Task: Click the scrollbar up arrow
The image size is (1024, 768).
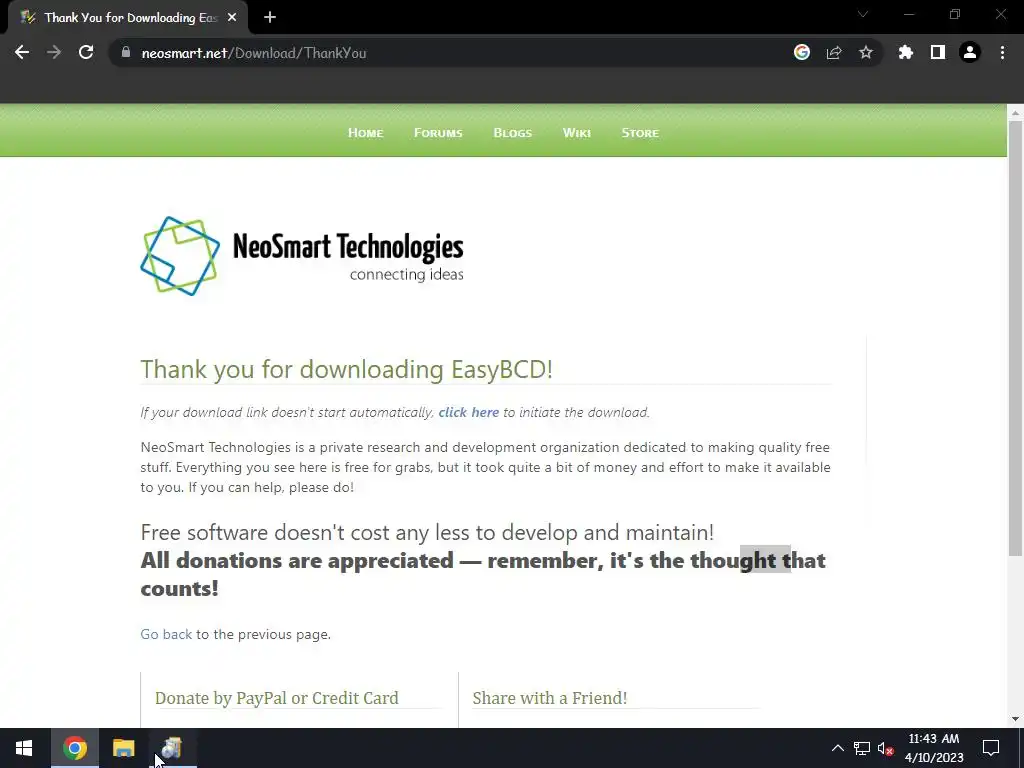Action: pyautogui.click(x=1015, y=112)
